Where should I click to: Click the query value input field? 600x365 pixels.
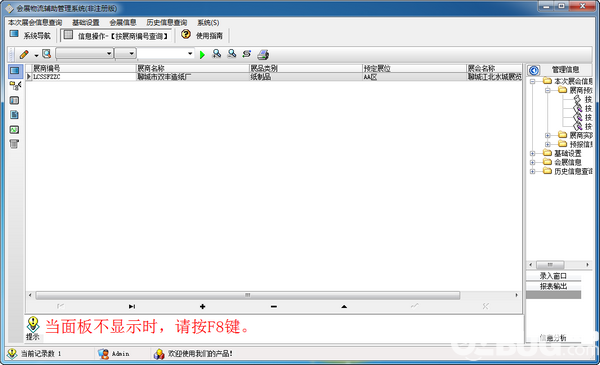coord(162,54)
